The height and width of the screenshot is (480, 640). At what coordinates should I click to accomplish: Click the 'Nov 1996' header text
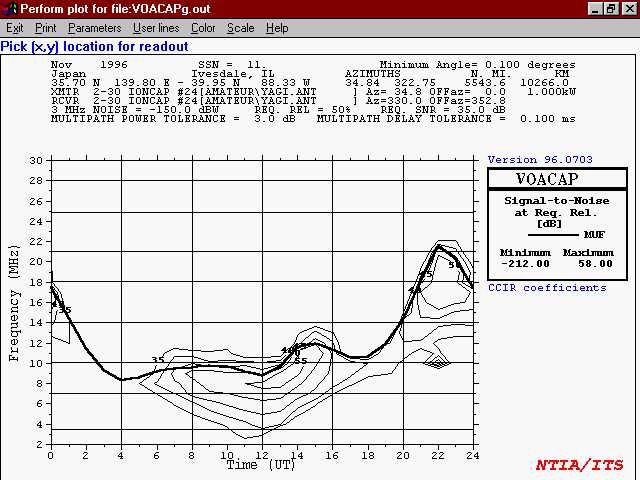click(x=89, y=64)
